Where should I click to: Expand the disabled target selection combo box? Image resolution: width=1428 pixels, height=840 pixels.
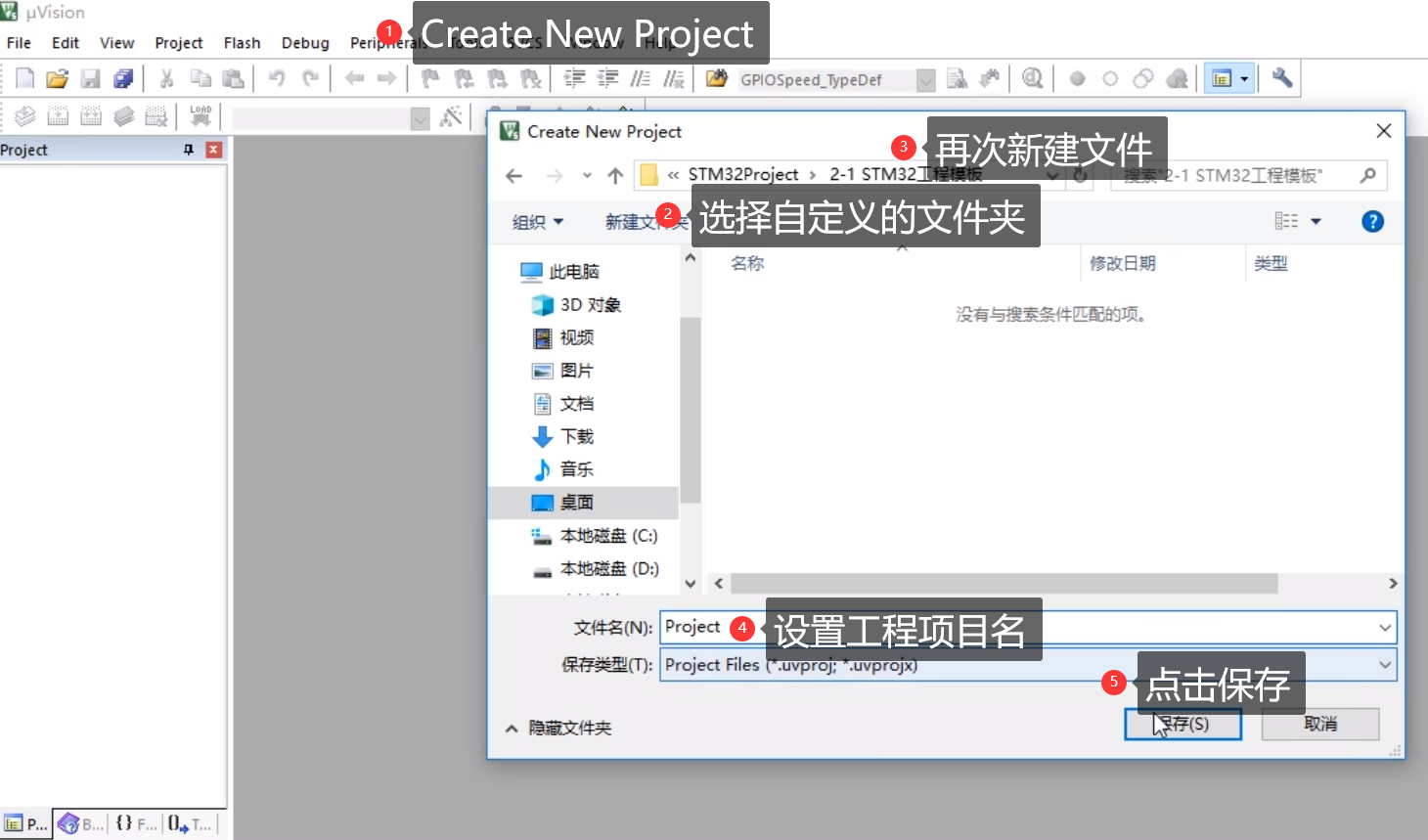click(x=421, y=118)
